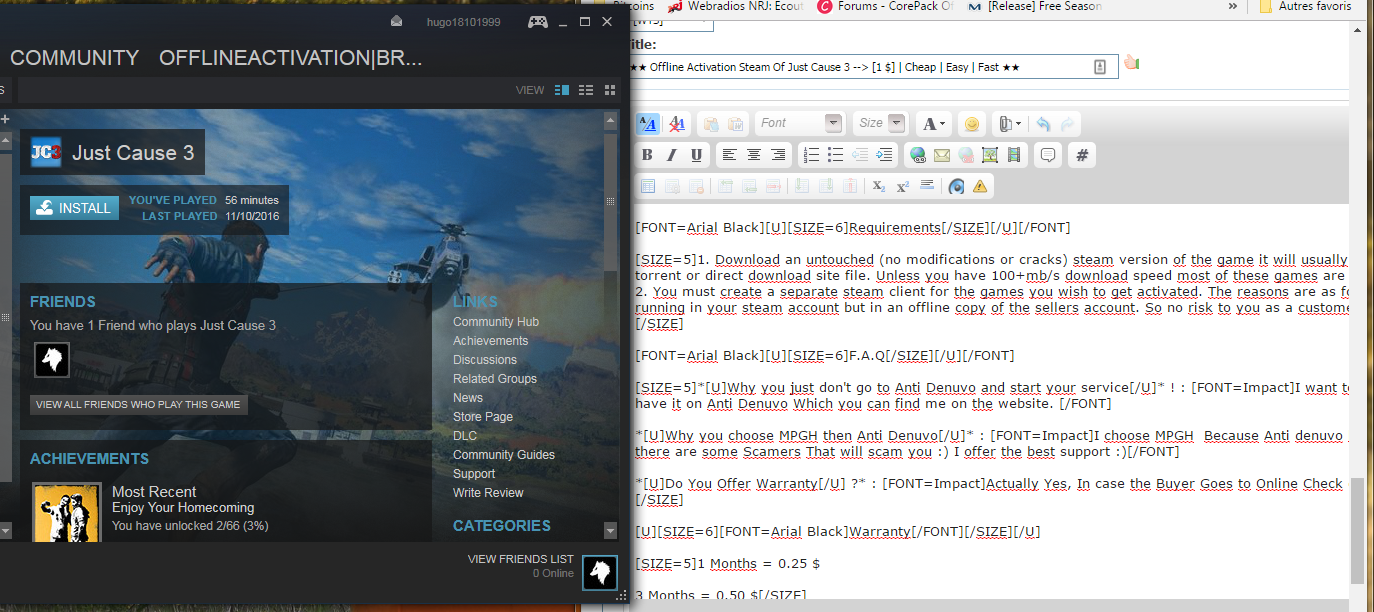Toggle the editor source mode A/A icon
This screenshot has height=612, width=1374.
pos(647,124)
